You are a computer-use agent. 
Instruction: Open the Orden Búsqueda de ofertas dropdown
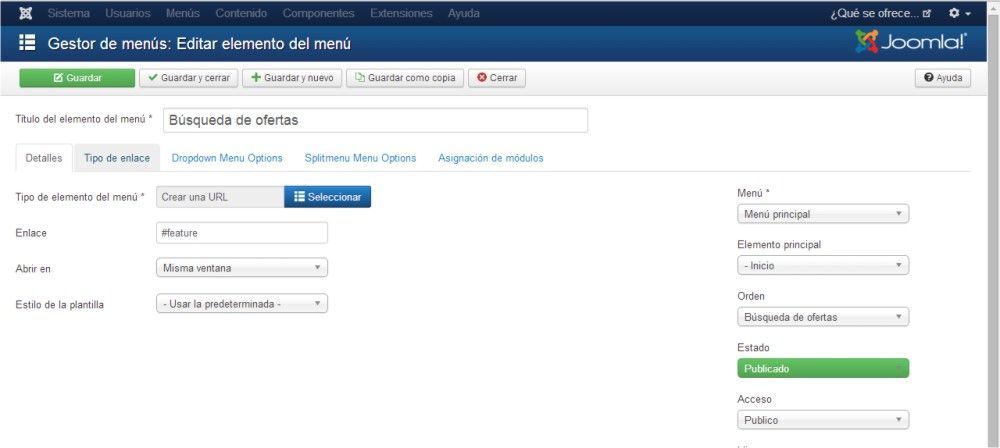[823, 317]
